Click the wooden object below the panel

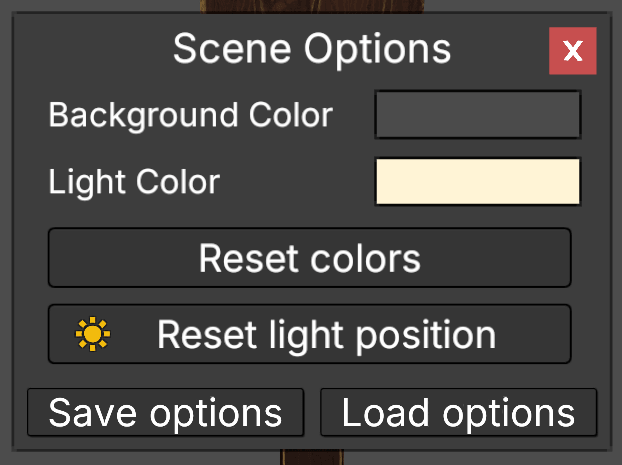pos(310,458)
